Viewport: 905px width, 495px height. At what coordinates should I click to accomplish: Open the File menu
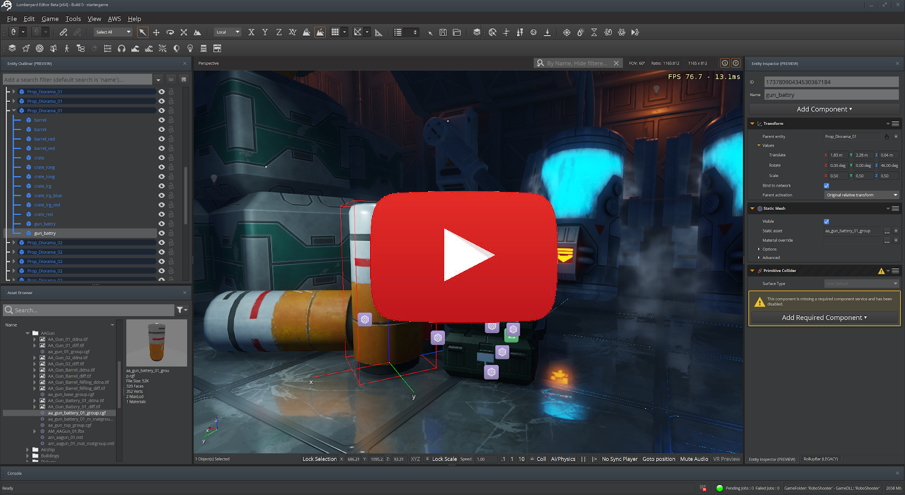(x=12, y=19)
